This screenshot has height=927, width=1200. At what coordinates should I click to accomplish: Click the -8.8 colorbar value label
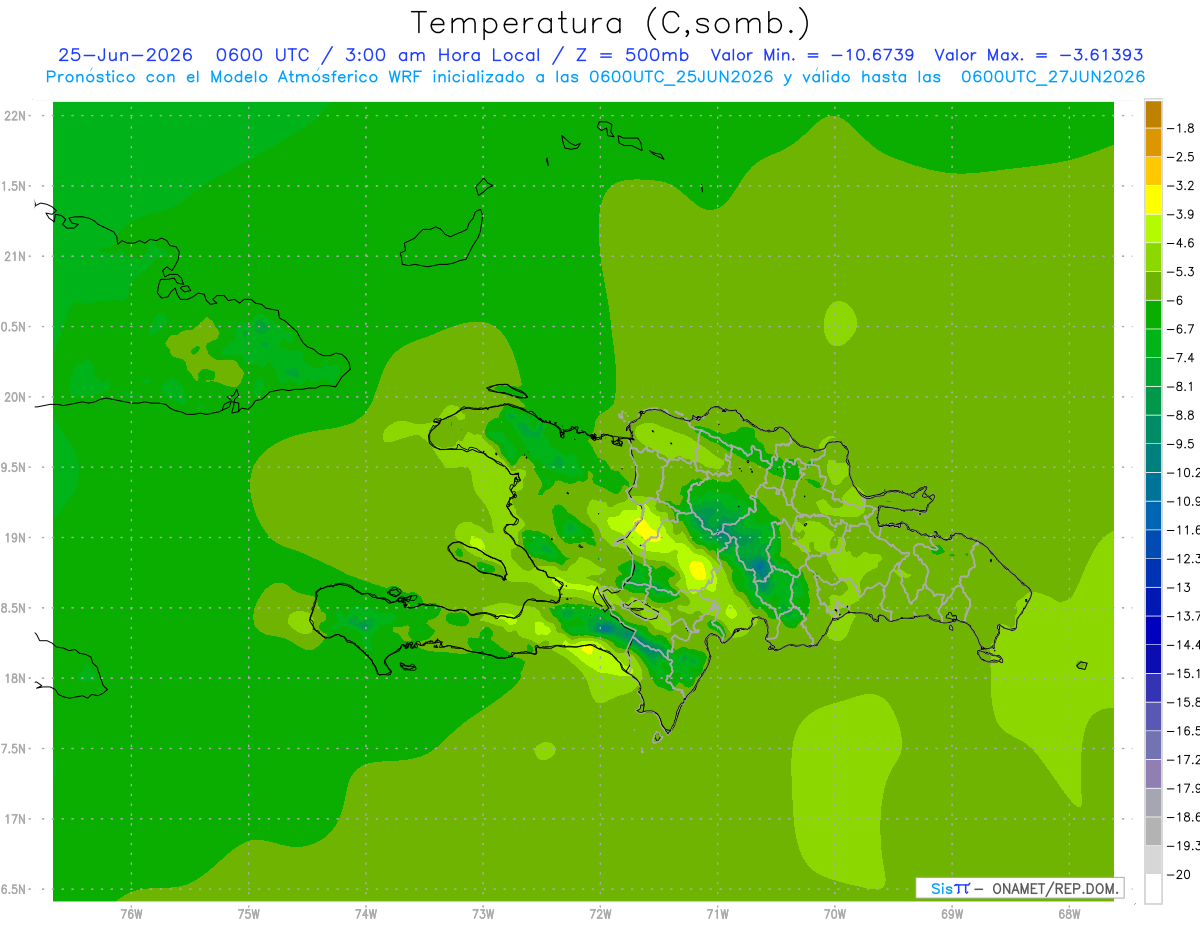pos(1181,414)
